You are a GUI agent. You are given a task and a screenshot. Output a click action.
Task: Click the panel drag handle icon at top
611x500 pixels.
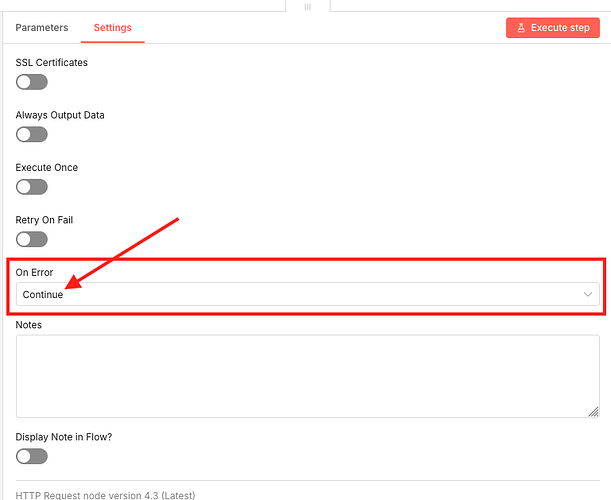click(308, 7)
